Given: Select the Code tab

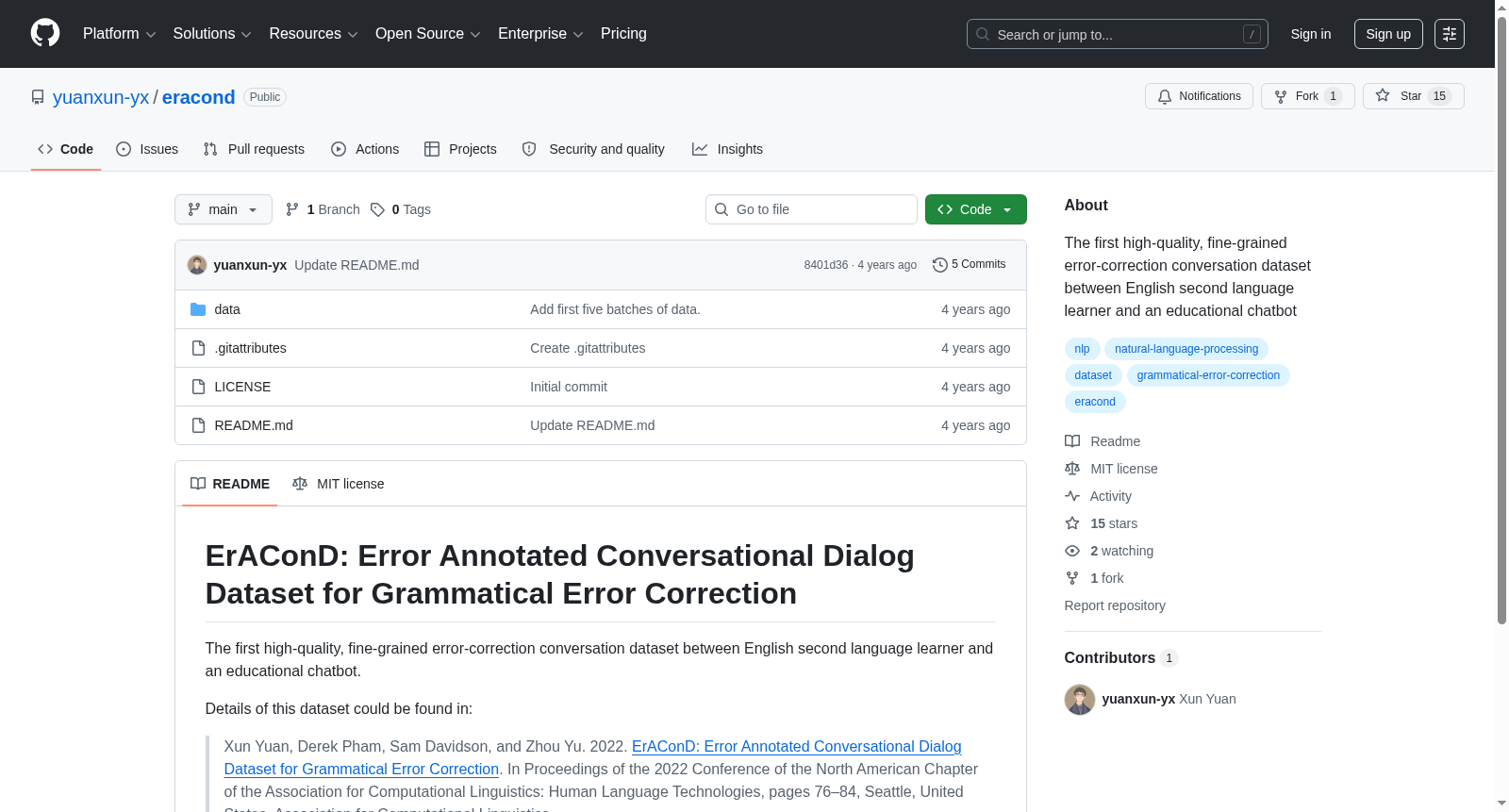Looking at the screenshot, I should (x=66, y=149).
